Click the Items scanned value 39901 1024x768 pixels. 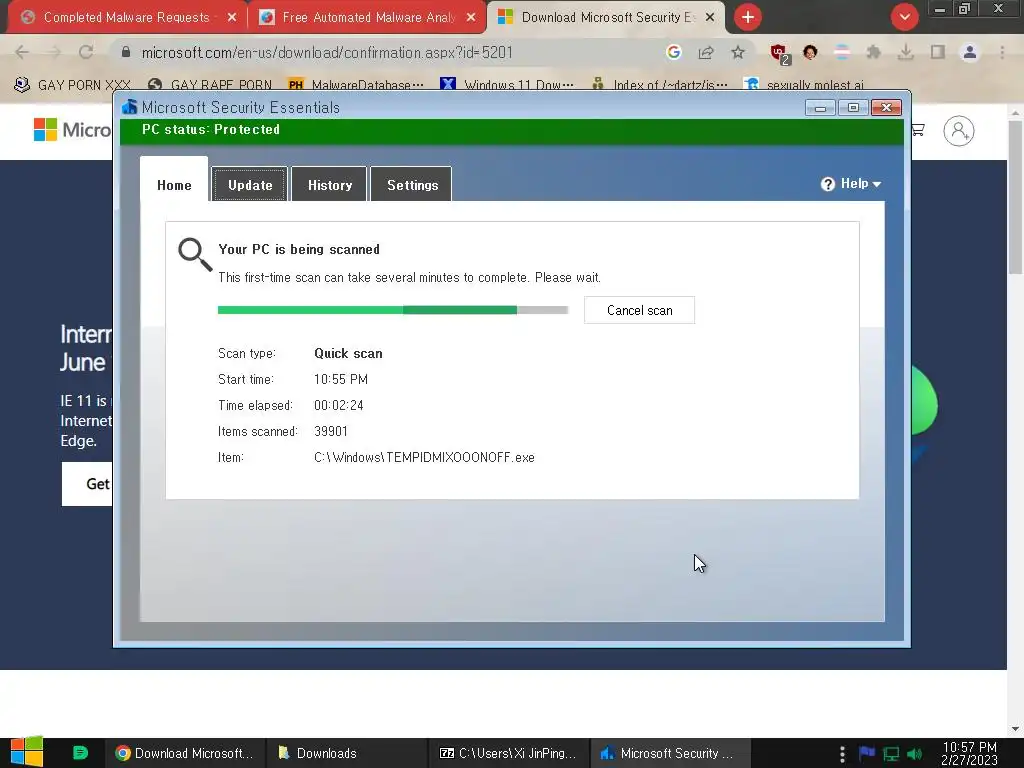[x=331, y=431]
